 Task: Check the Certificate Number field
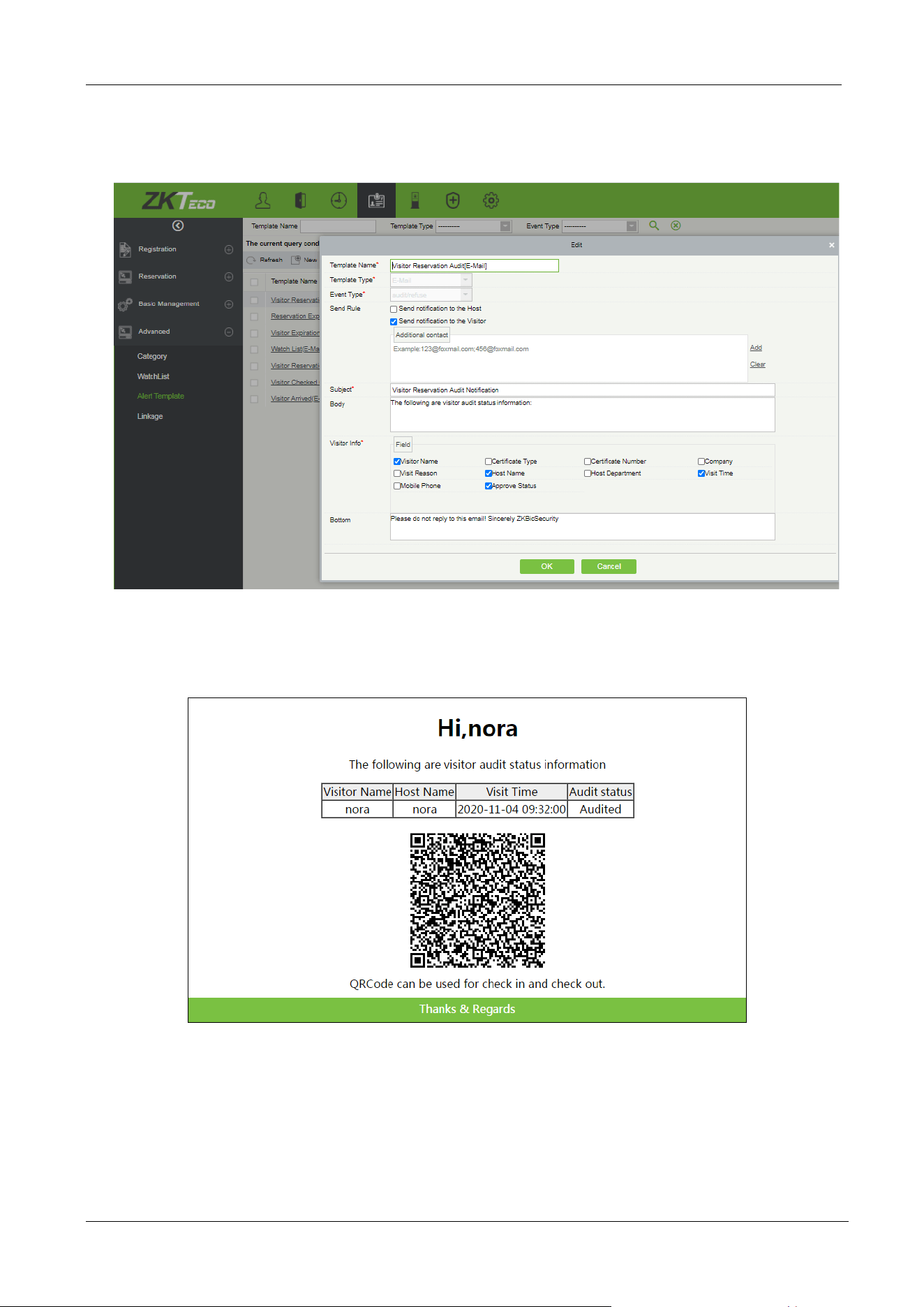(588, 461)
